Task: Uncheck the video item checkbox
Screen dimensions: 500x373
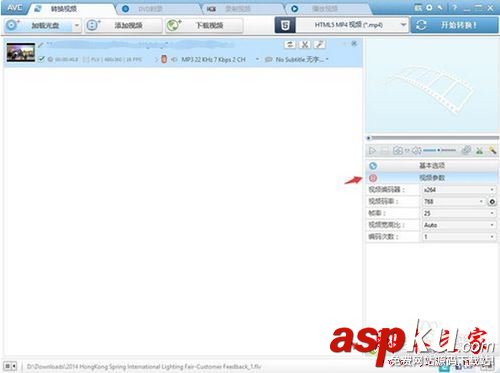Action: click(41, 59)
